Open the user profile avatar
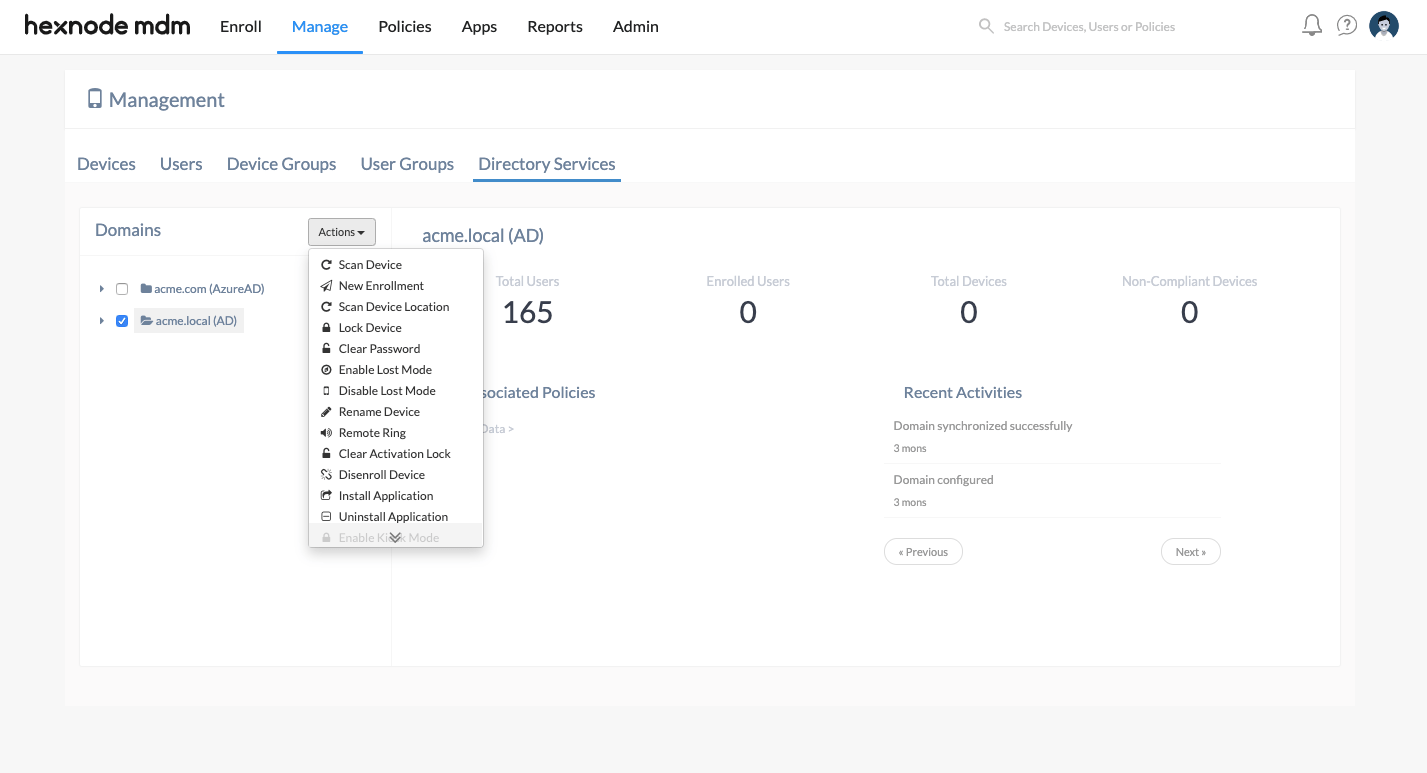The width and height of the screenshot is (1427, 773). (1384, 26)
